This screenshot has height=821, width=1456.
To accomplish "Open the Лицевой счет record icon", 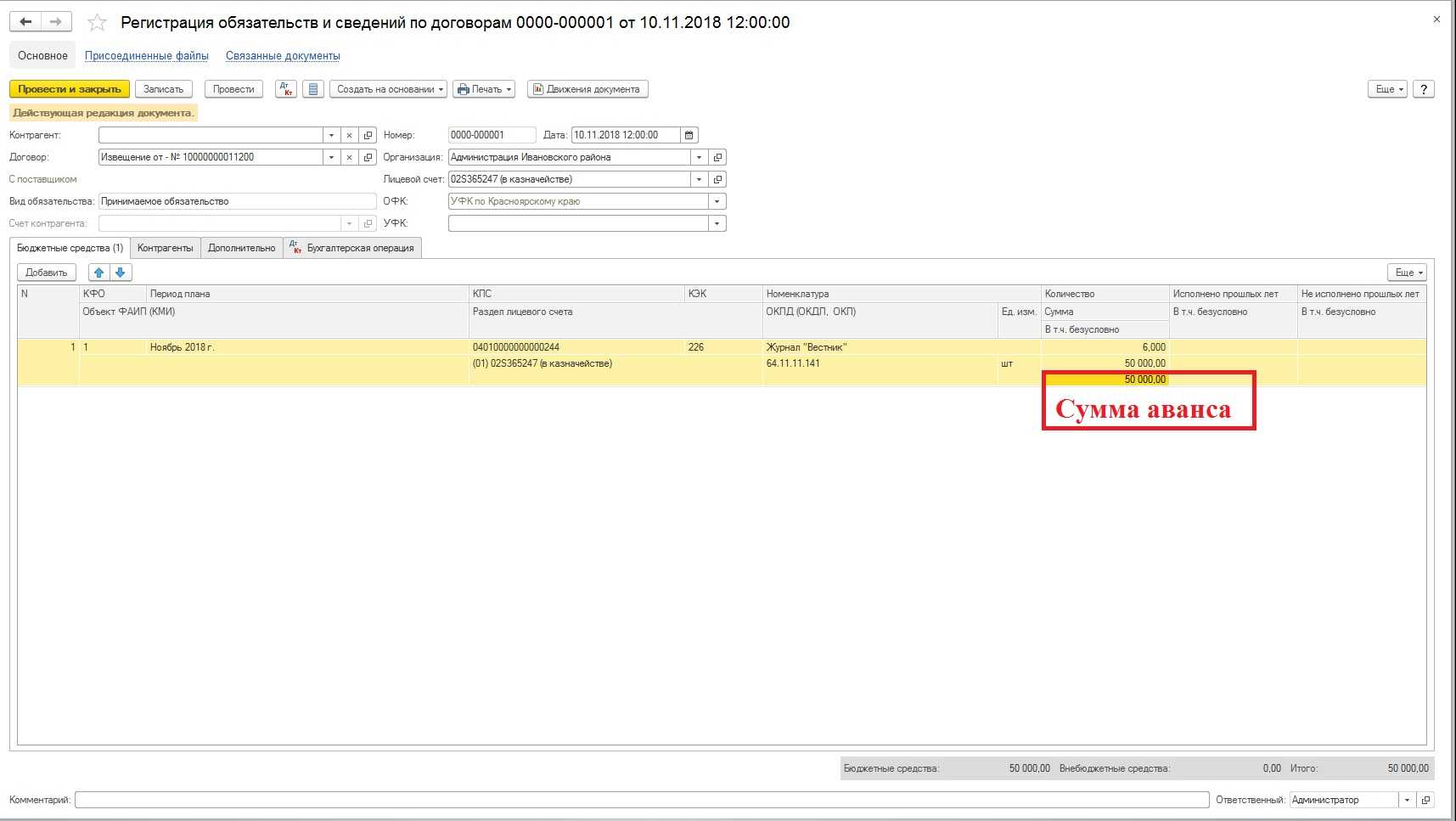I will [717, 179].
